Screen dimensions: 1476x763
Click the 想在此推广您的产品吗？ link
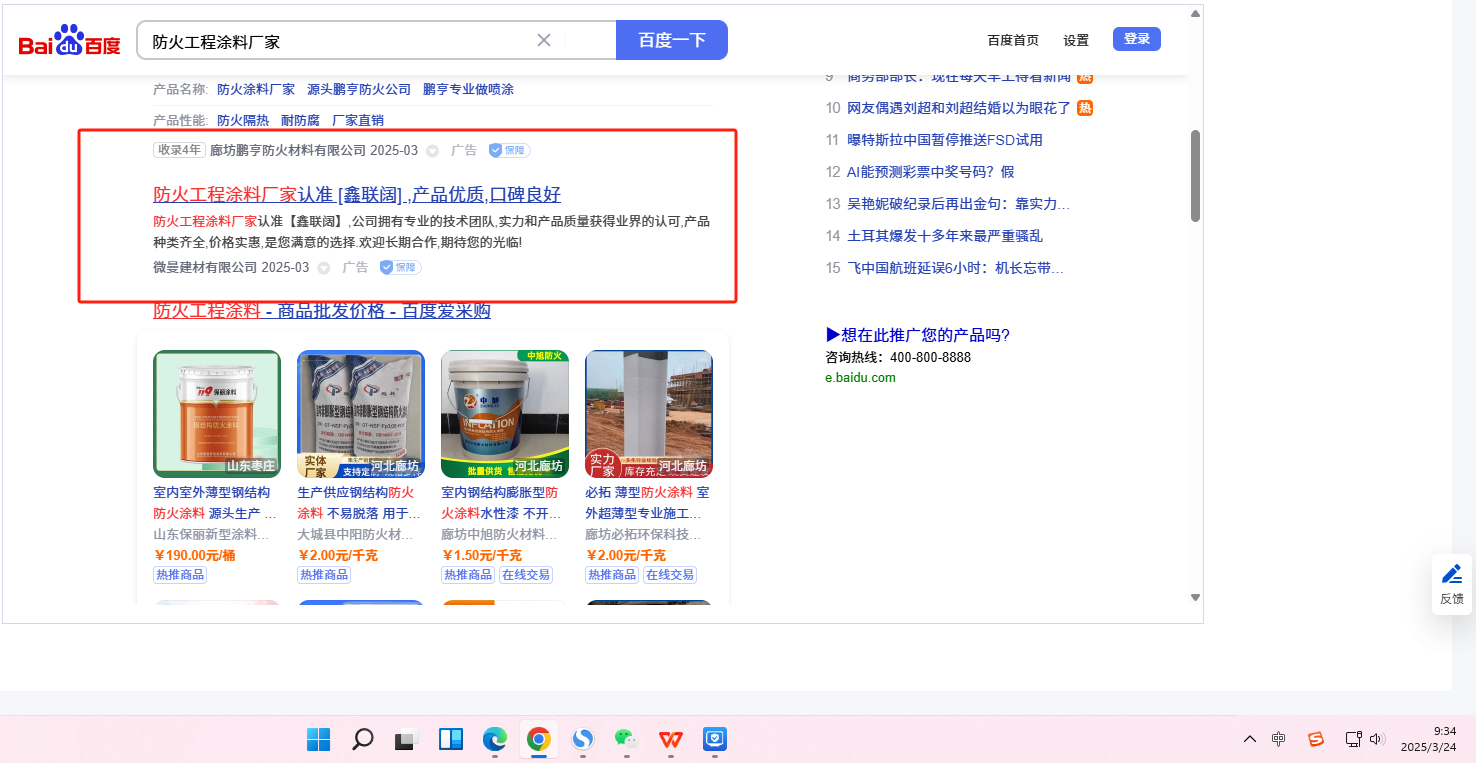(918, 335)
